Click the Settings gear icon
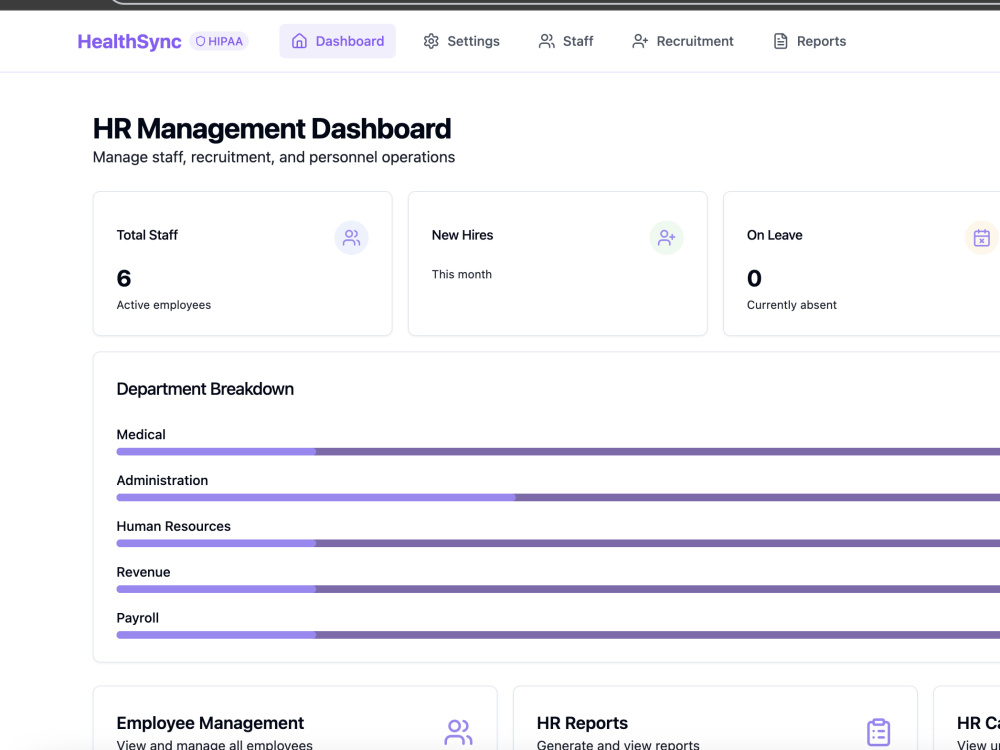 coord(431,41)
